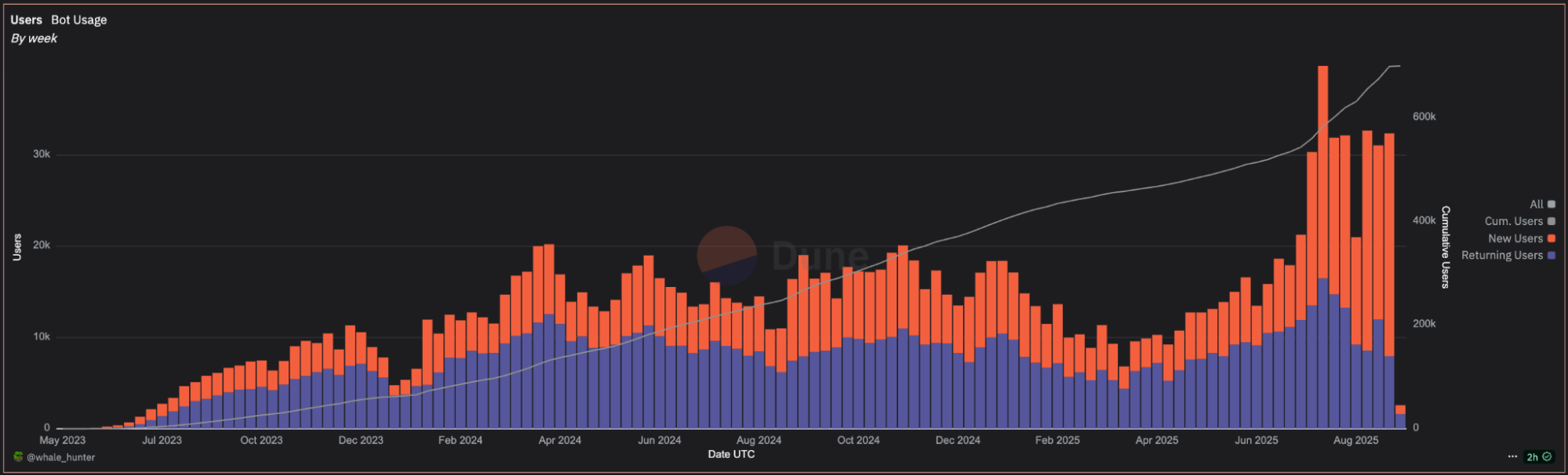Screen dimensions: 1568x476
Task: Click the 20k left axis label
Action: pyautogui.click(x=42, y=245)
